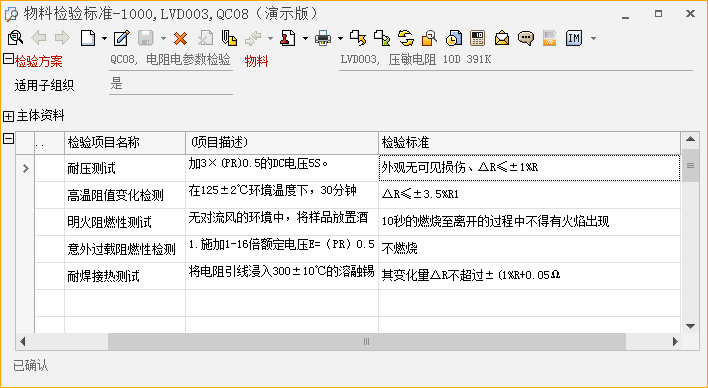The height and width of the screenshot is (388, 708).
Task: Collapse the inspection items grid section
Action: pos(8,138)
